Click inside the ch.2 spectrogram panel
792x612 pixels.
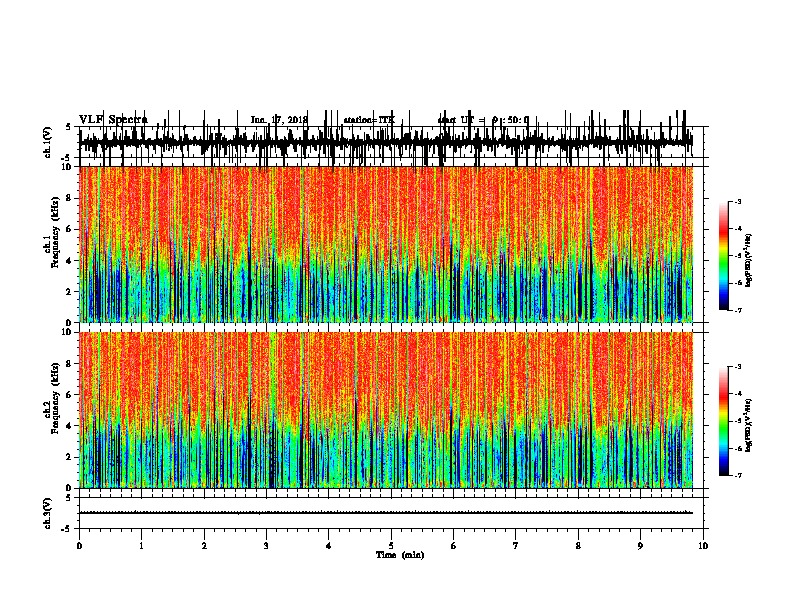point(386,410)
